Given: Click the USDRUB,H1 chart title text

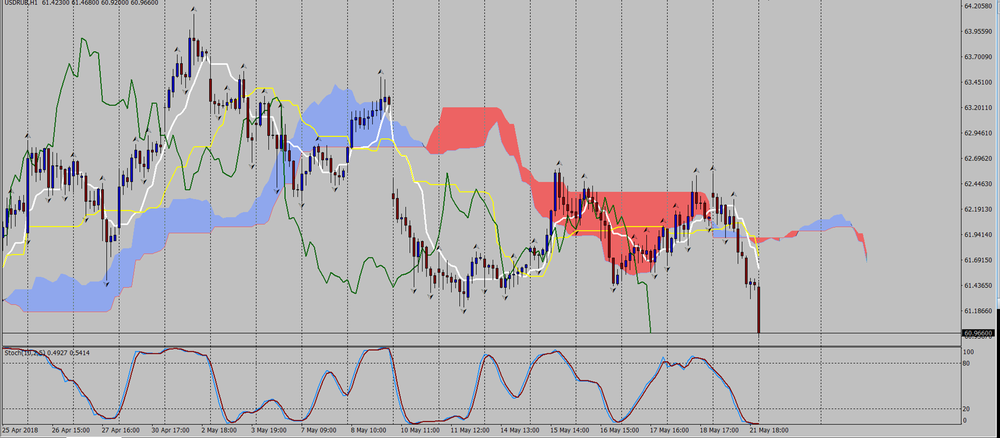Looking at the screenshot, I should (20, 3).
